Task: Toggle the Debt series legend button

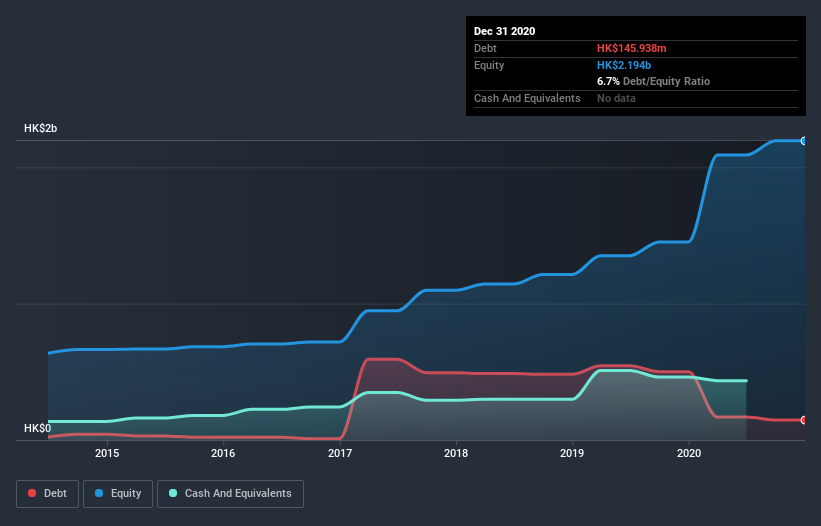Action: point(48,494)
